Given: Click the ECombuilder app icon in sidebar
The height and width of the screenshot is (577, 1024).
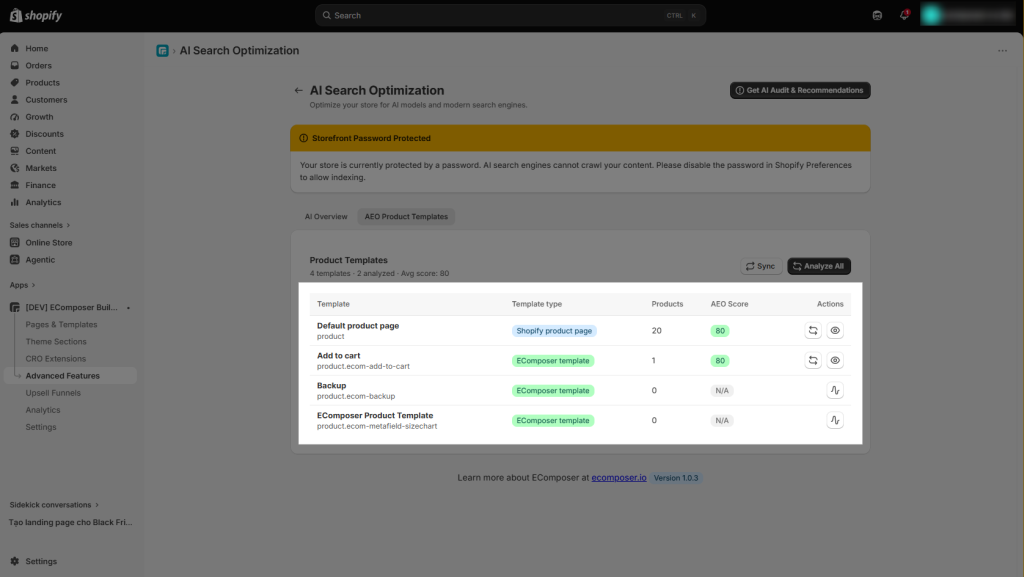Looking at the screenshot, I should click(14, 307).
